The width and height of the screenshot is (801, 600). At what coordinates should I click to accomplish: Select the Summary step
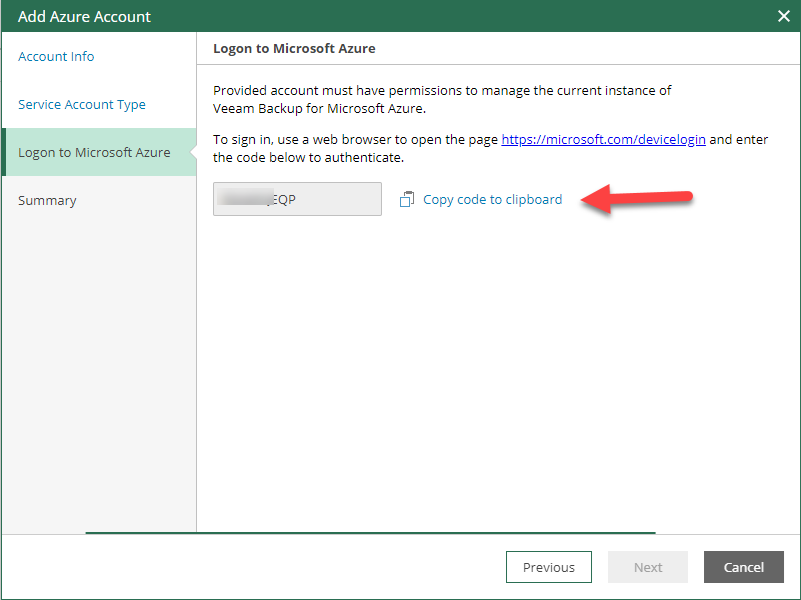click(x=47, y=200)
